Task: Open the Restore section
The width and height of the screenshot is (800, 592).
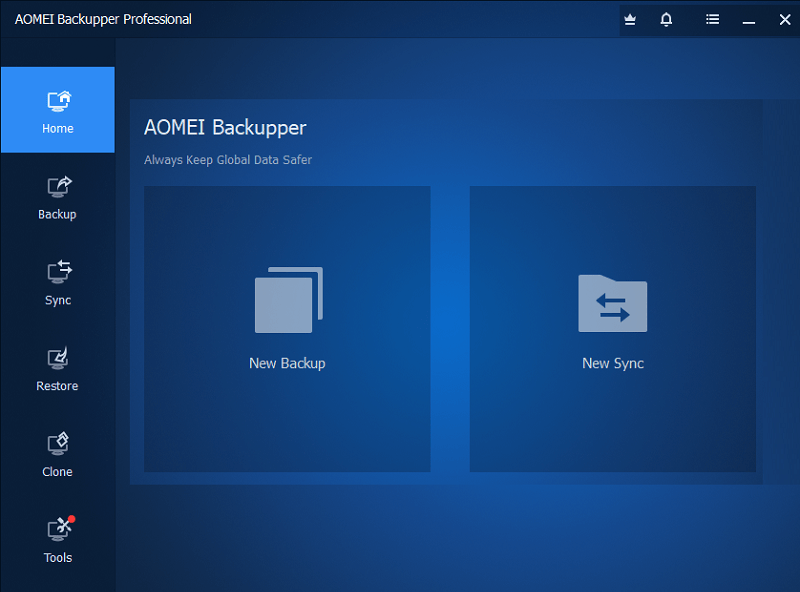Action: coord(58,369)
